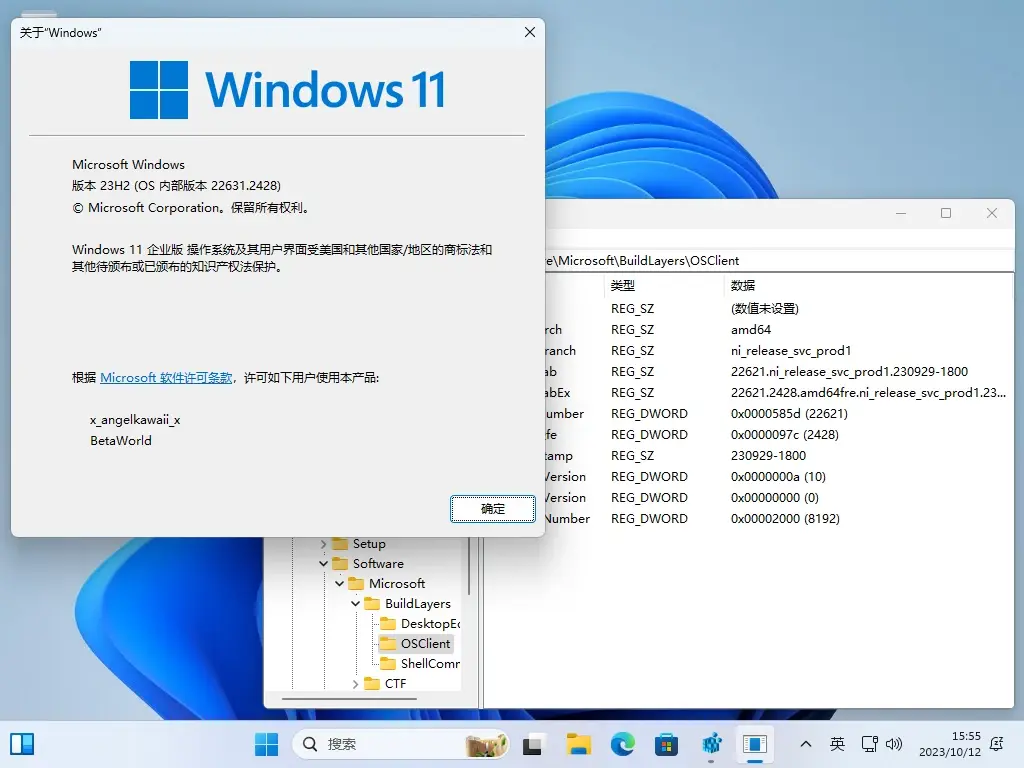Select the 230929-1800 timestamp value
Viewport: 1024px width, 768px height.
(768, 455)
